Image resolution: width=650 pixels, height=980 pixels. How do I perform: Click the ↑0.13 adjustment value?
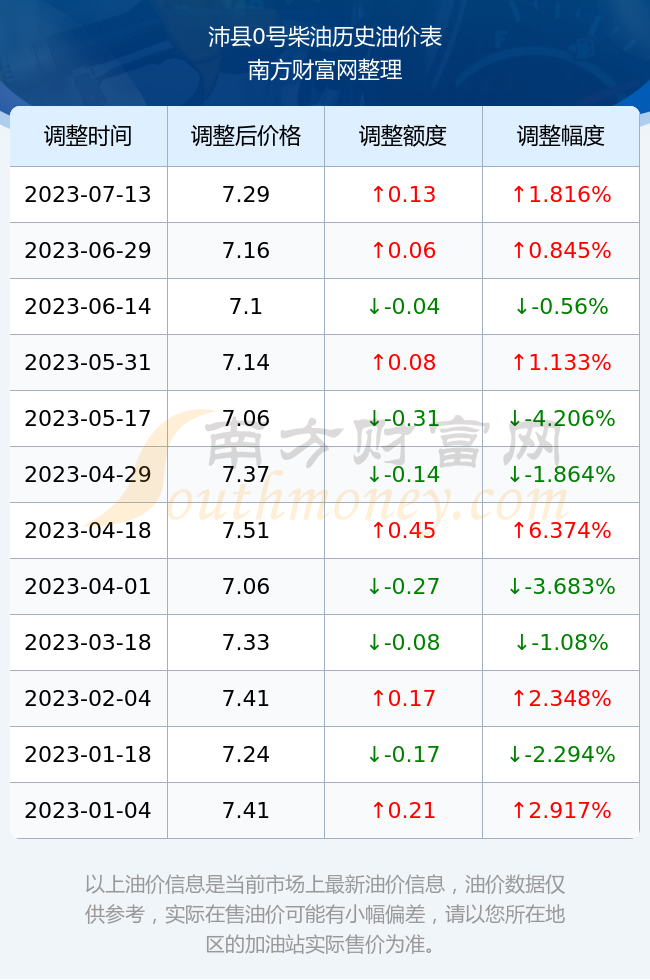pyautogui.click(x=403, y=194)
